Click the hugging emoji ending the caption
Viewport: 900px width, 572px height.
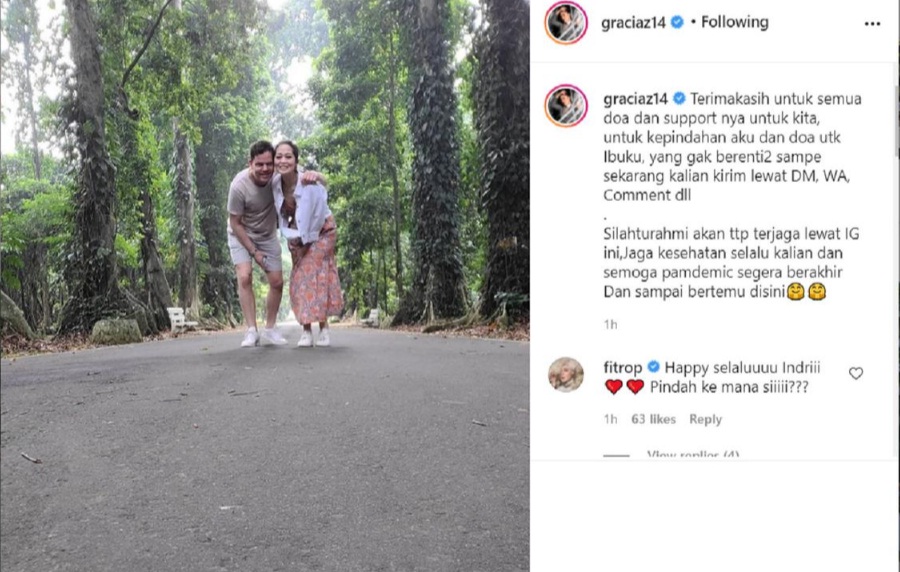(x=817, y=292)
